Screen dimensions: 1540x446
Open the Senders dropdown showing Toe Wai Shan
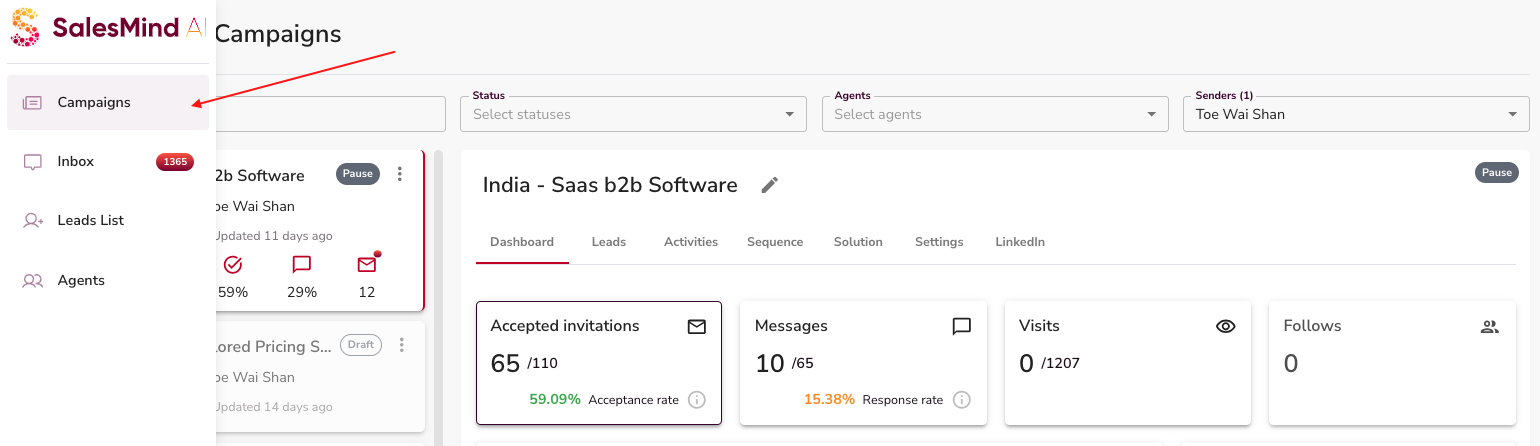[x=1356, y=114]
